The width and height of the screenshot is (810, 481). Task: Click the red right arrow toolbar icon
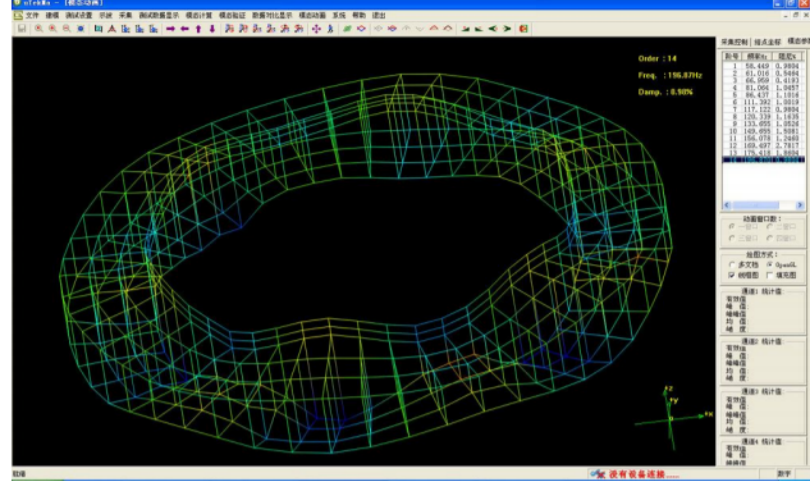pyautogui.click(x=170, y=29)
